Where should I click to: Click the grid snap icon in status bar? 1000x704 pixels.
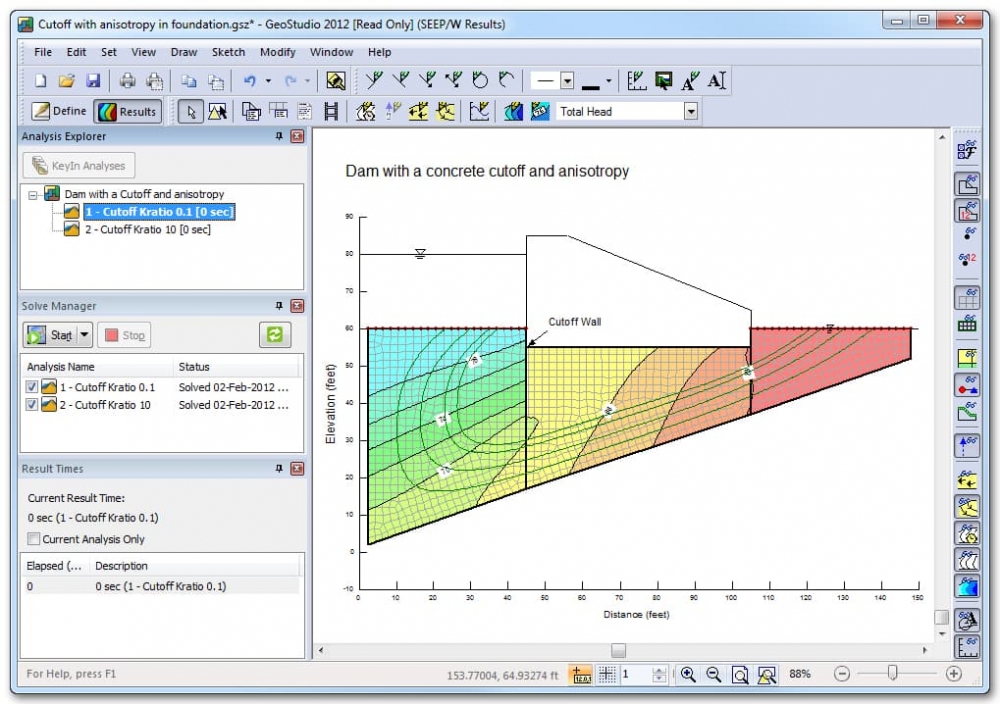(608, 675)
